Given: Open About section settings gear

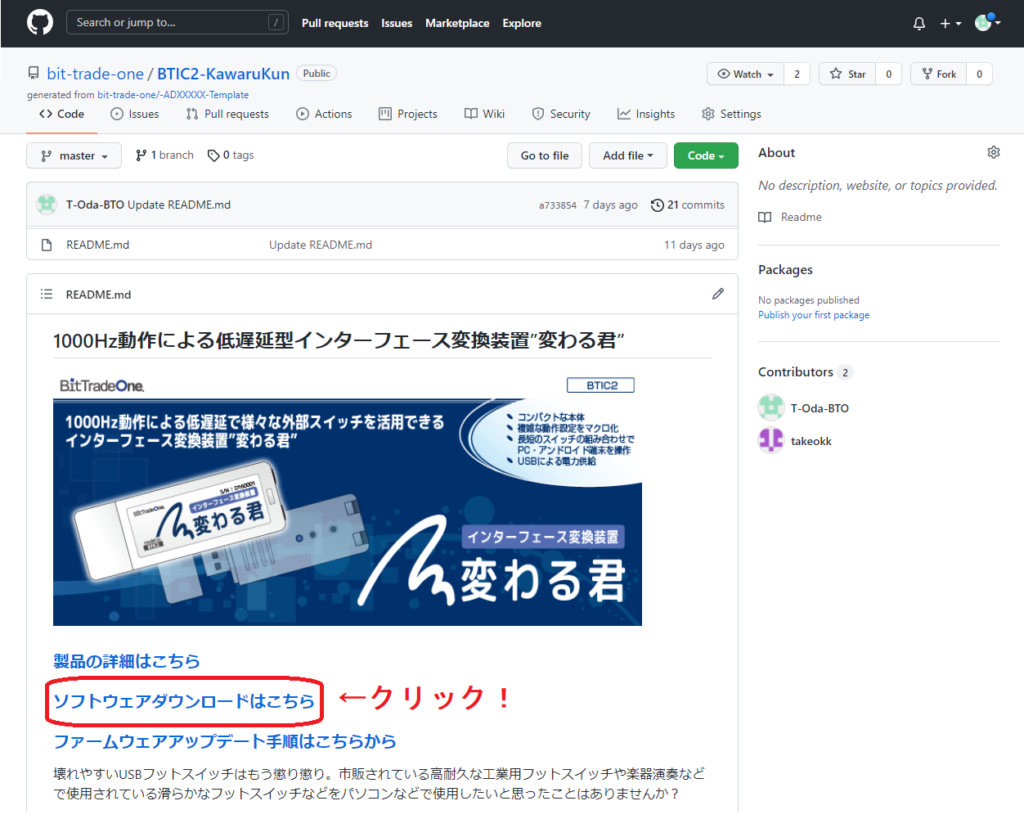Looking at the screenshot, I should (x=993, y=153).
